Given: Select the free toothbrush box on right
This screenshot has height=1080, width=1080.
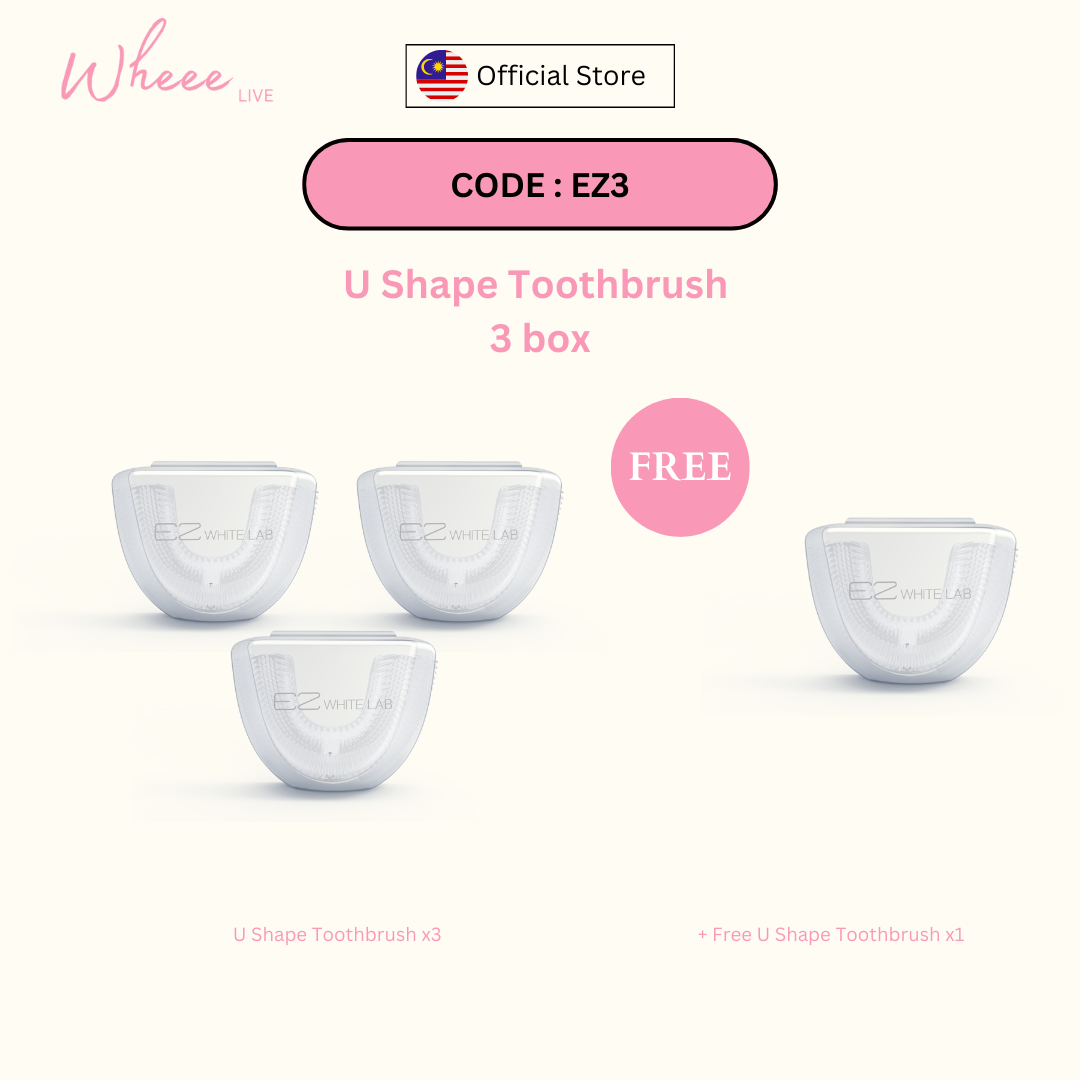Looking at the screenshot, I should (911, 601).
